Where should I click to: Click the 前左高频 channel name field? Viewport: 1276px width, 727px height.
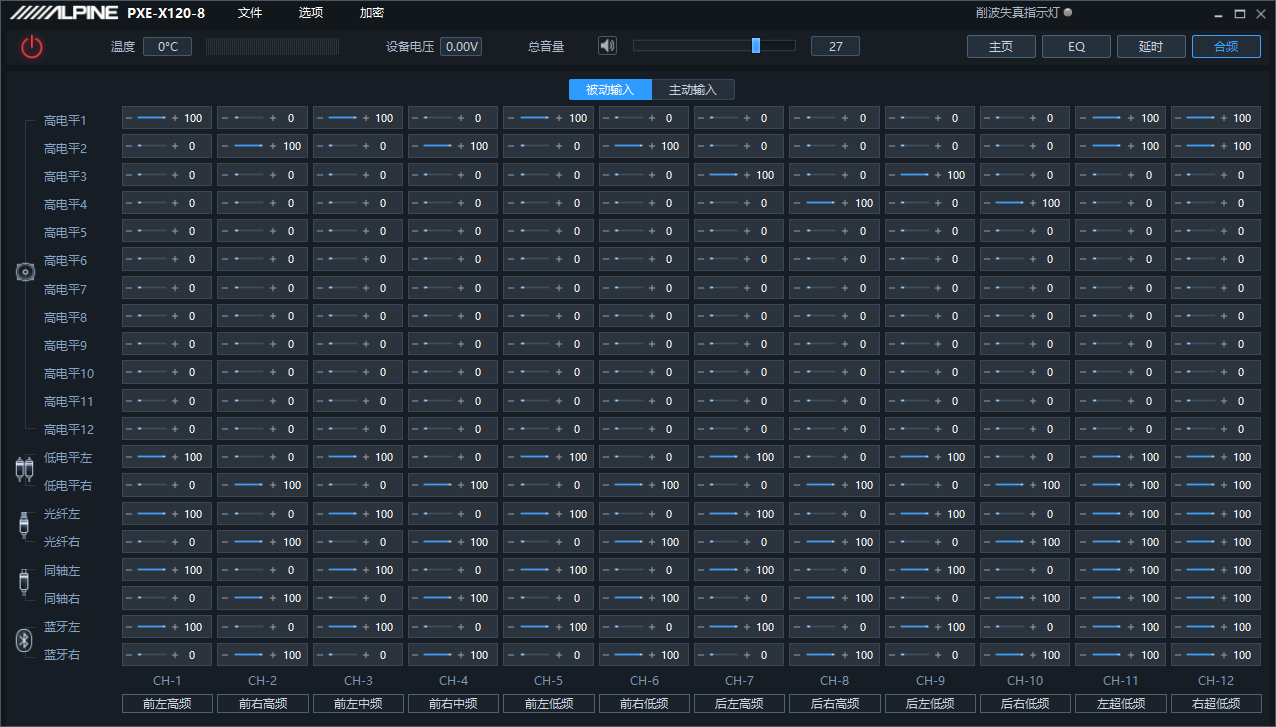tap(167, 703)
